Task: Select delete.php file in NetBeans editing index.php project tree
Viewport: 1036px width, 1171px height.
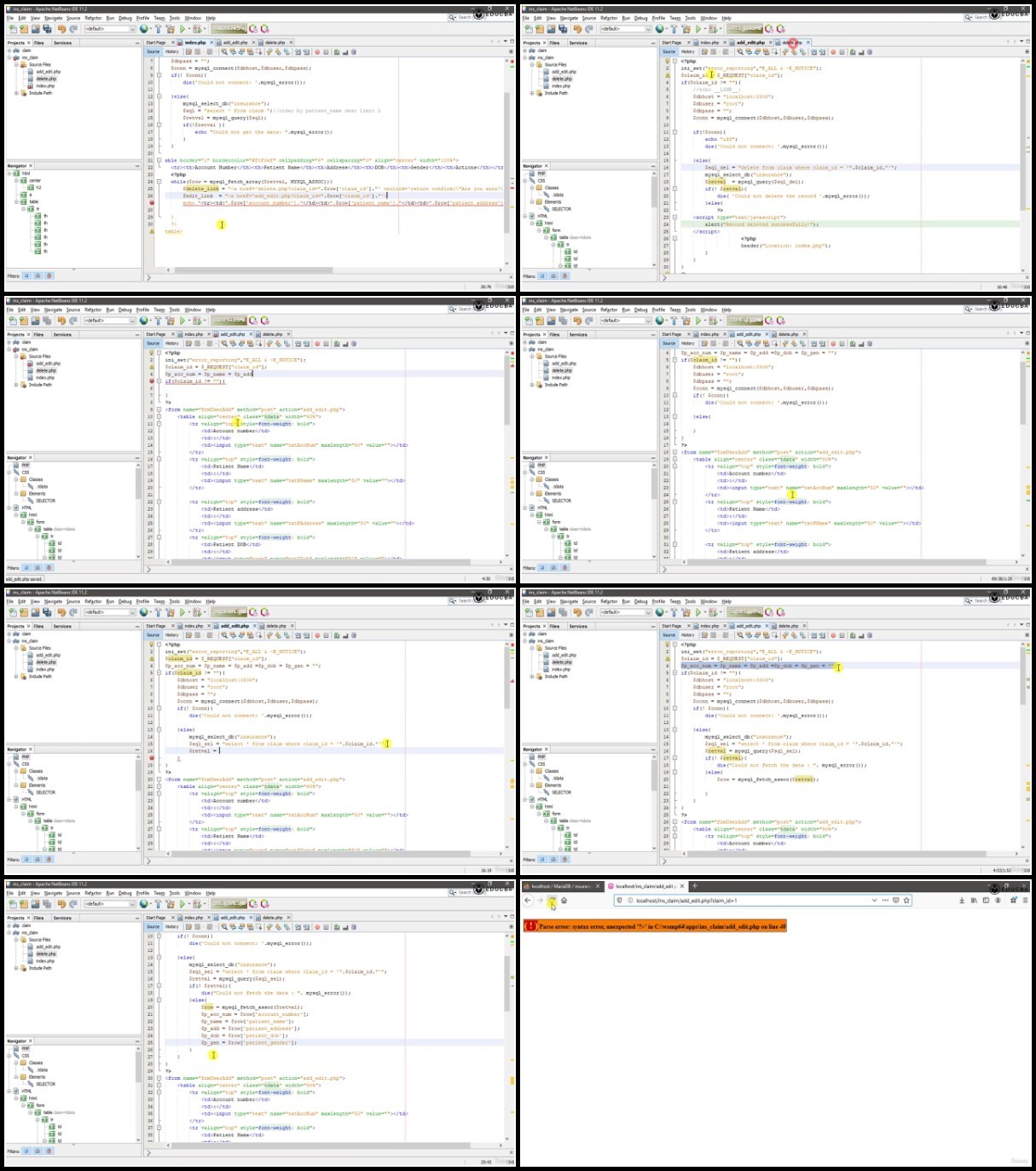Action: tap(46, 78)
